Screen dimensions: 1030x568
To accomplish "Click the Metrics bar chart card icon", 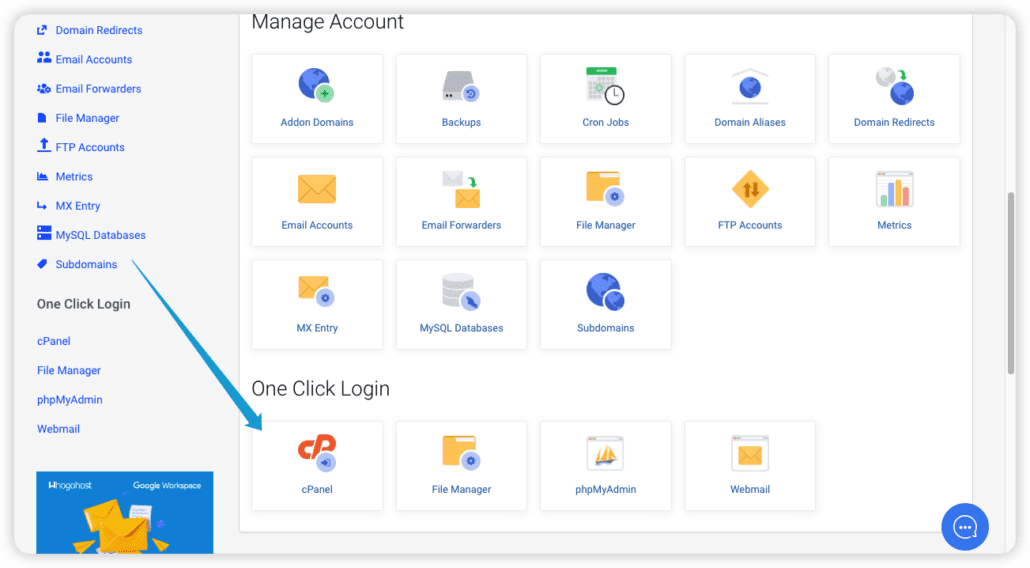I will (894, 189).
